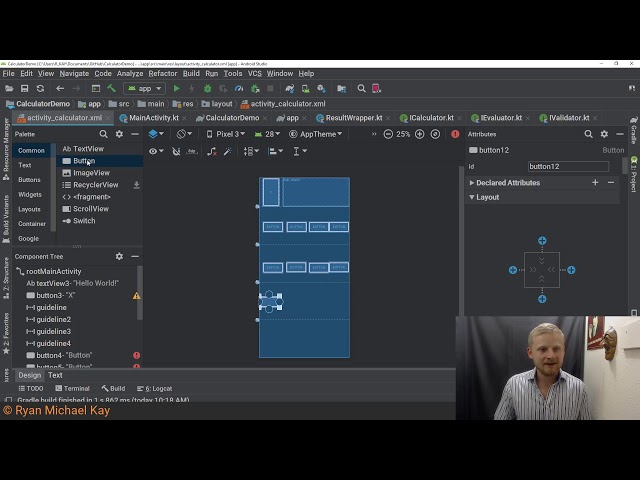Open the Build menu
The width and height of the screenshot is (640, 480).
pos(191,73)
